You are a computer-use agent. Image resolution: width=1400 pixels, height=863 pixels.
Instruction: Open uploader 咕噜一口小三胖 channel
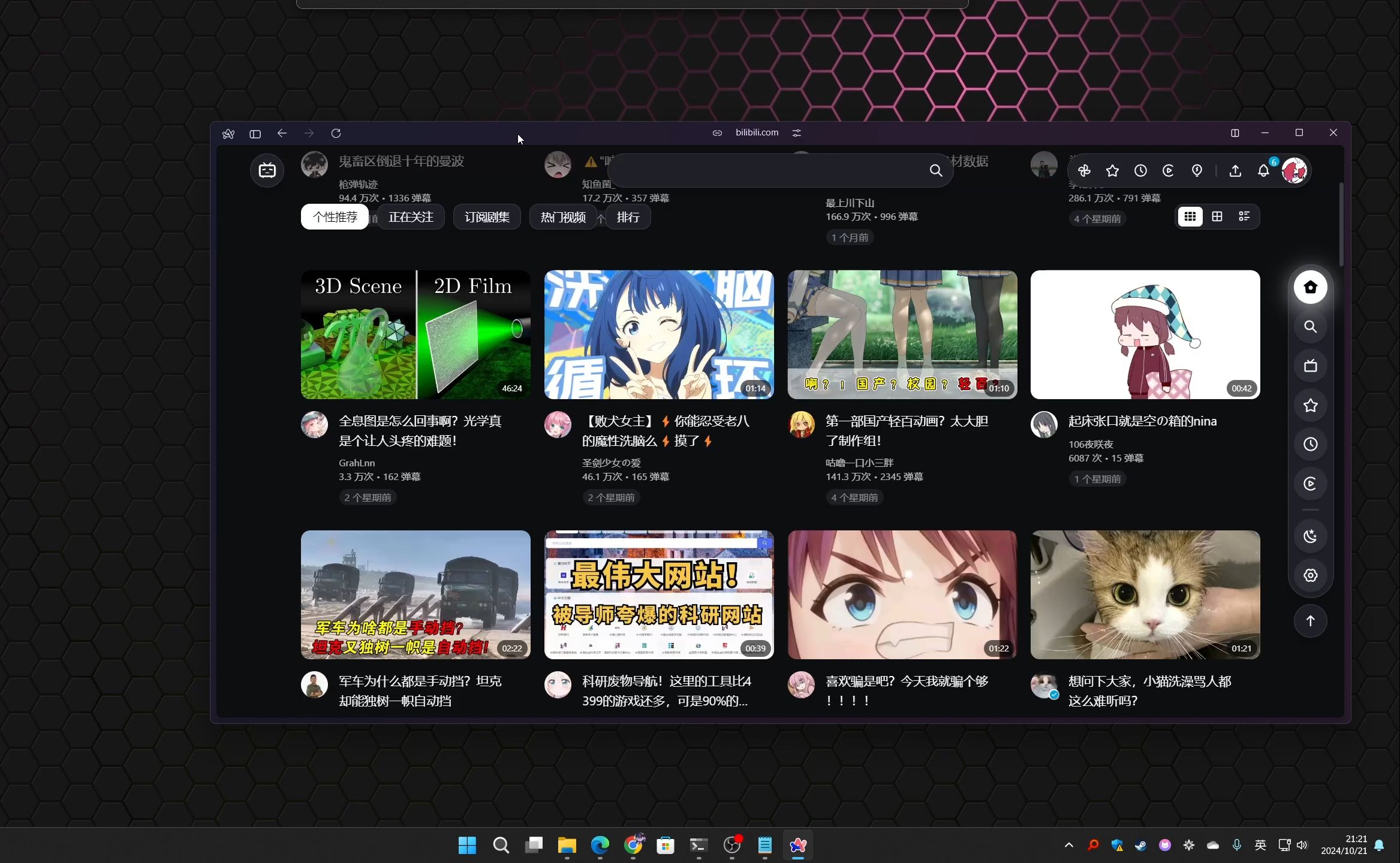(859, 463)
